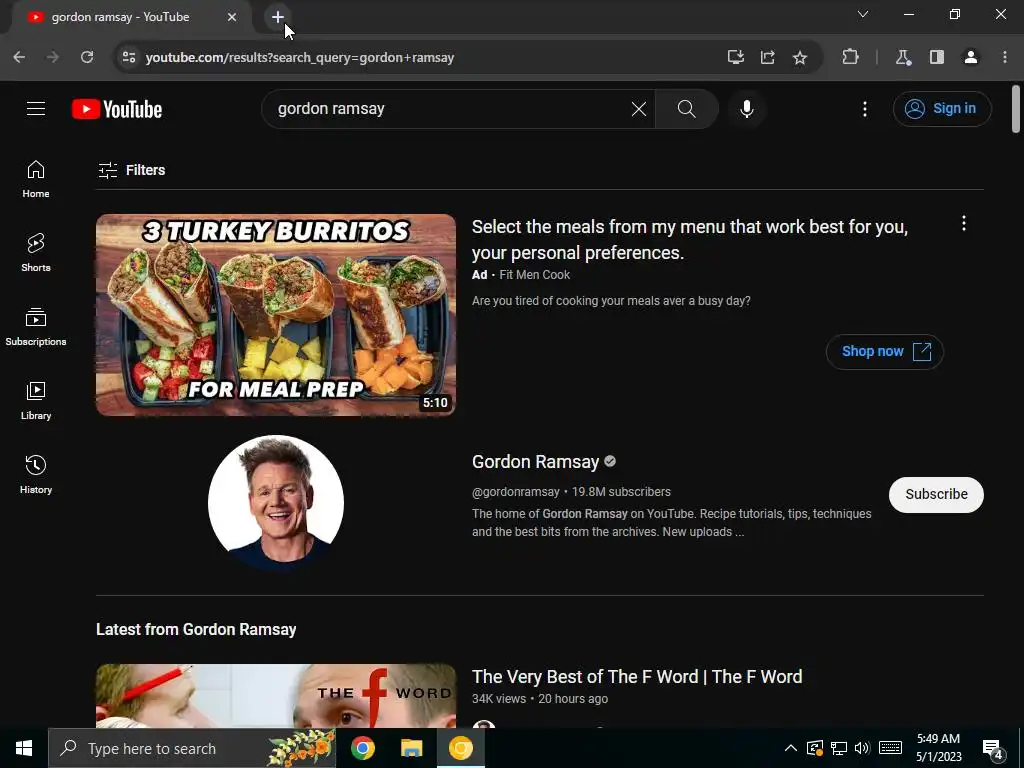Click the Shop now button
Viewport: 1024px width, 768px height.
click(x=884, y=352)
